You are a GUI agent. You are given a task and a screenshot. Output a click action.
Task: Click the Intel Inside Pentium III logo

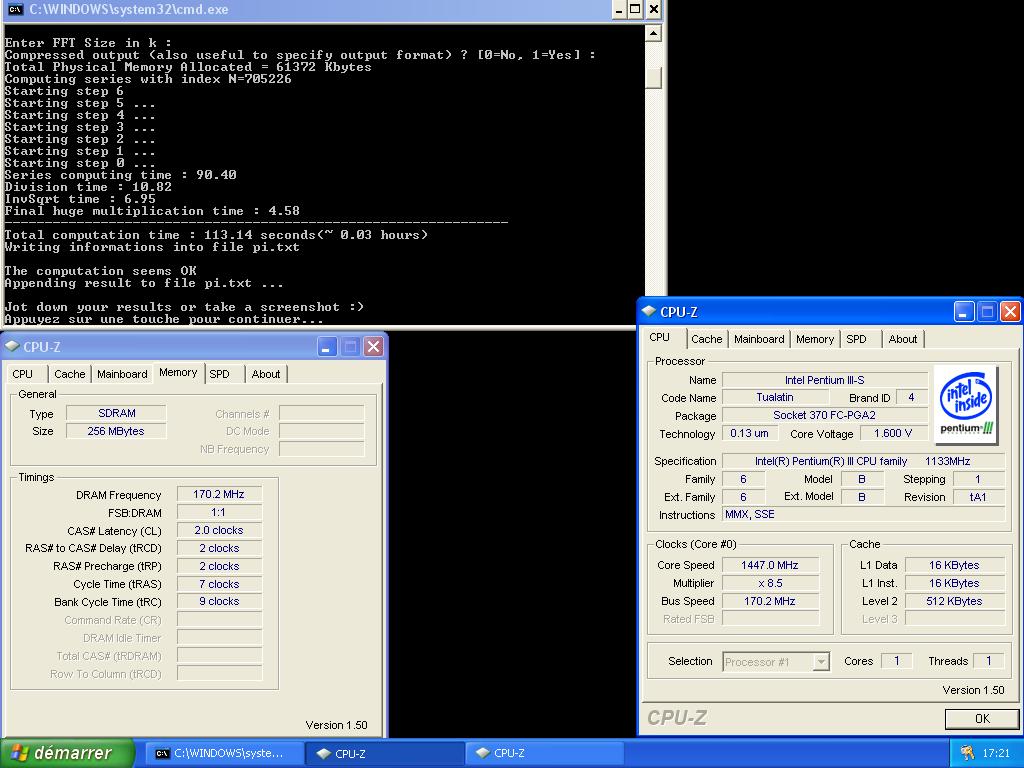click(966, 404)
